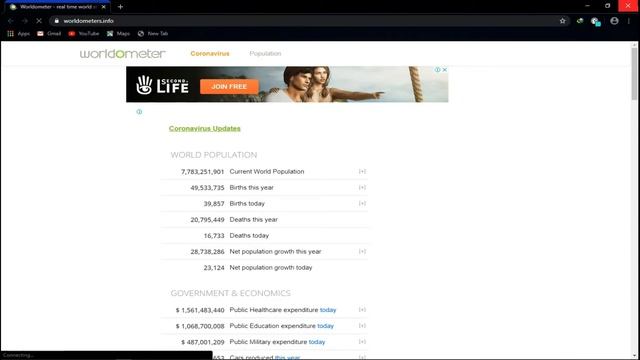
Task: Click the worldometer logo
Action: (123, 53)
